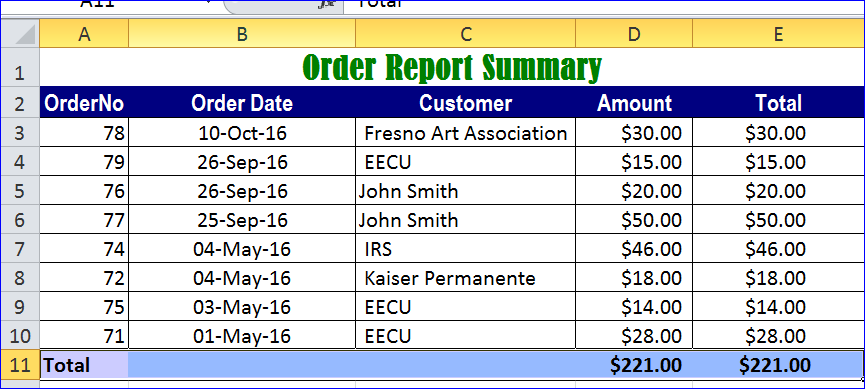Select the Fresno Art Association cell

[466, 132]
